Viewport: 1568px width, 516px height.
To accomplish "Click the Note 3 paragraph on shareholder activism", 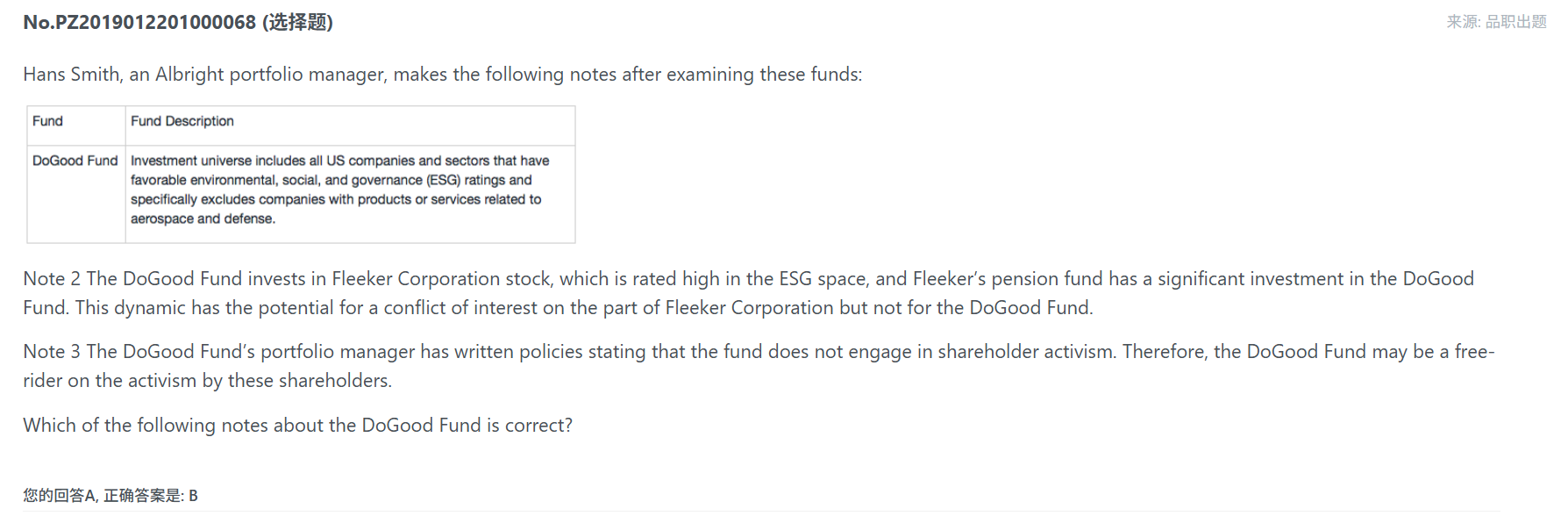I will coord(759,366).
